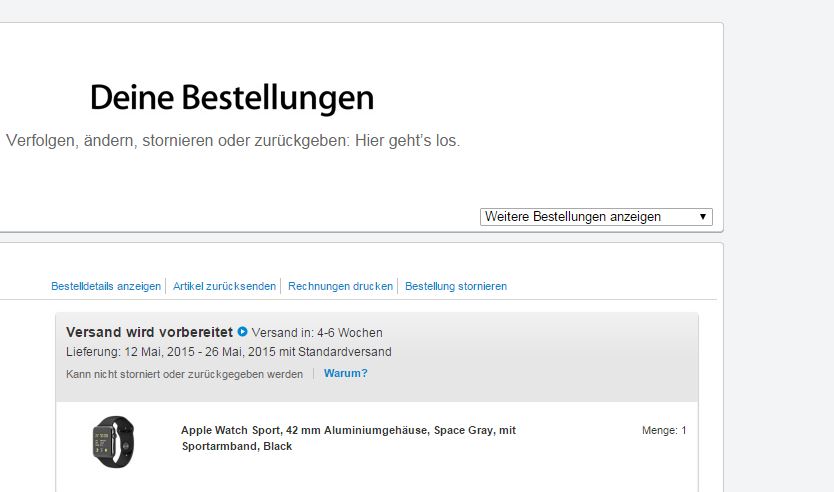Image resolution: width=834 pixels, height=492 pixels.
Task: Click the 'Warum?' link
Action: (346, 373)
